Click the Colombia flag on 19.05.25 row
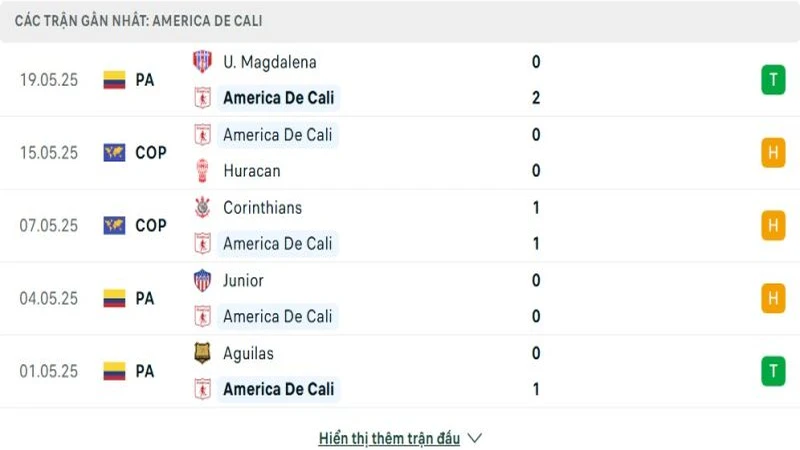Screen dimensions: 800x450 point(114,80)
